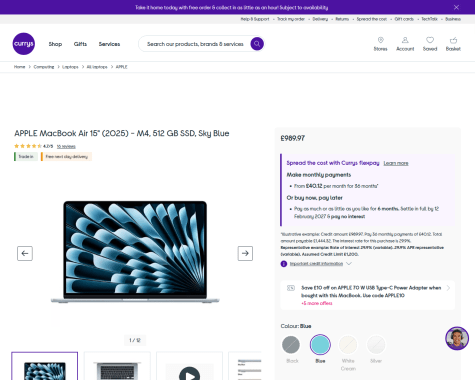The height and width of the screenshot is (380, 475).
Task: Select first MacBook front thumbnail
Action: (x=45, y=366)
